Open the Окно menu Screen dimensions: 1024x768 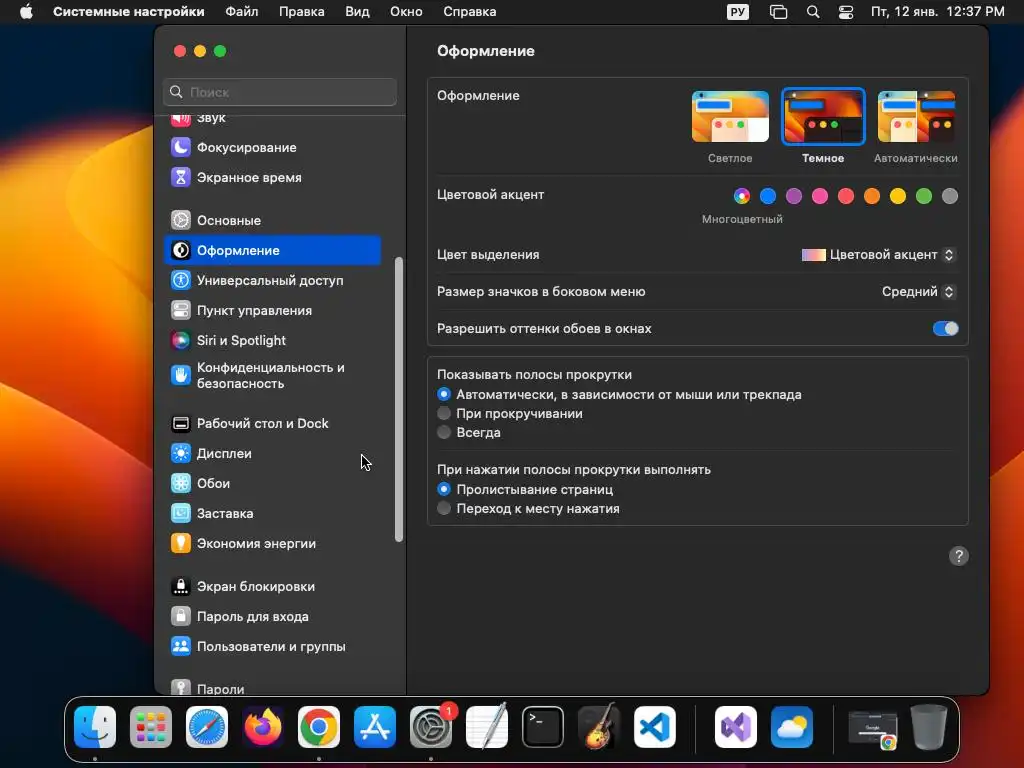(x=406, y=12)
